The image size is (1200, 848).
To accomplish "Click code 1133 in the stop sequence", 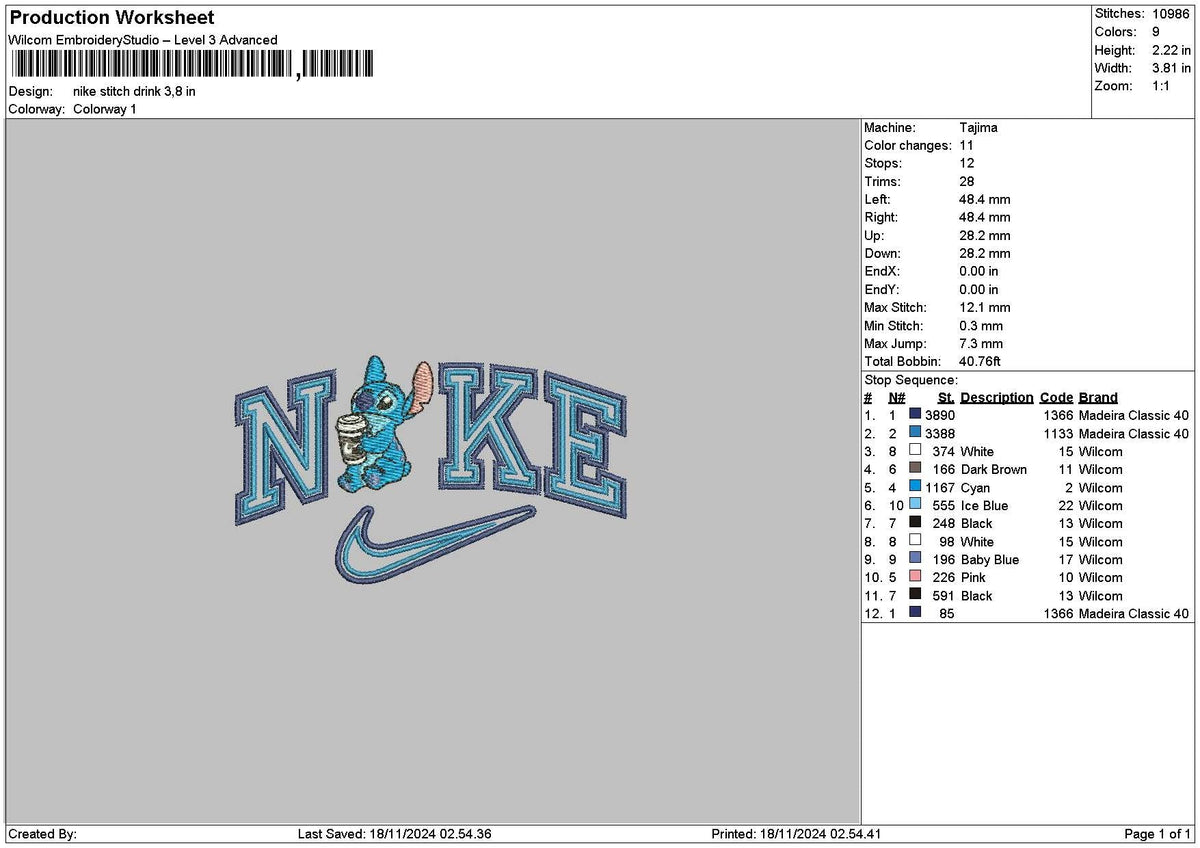I will click(1058, 433).
